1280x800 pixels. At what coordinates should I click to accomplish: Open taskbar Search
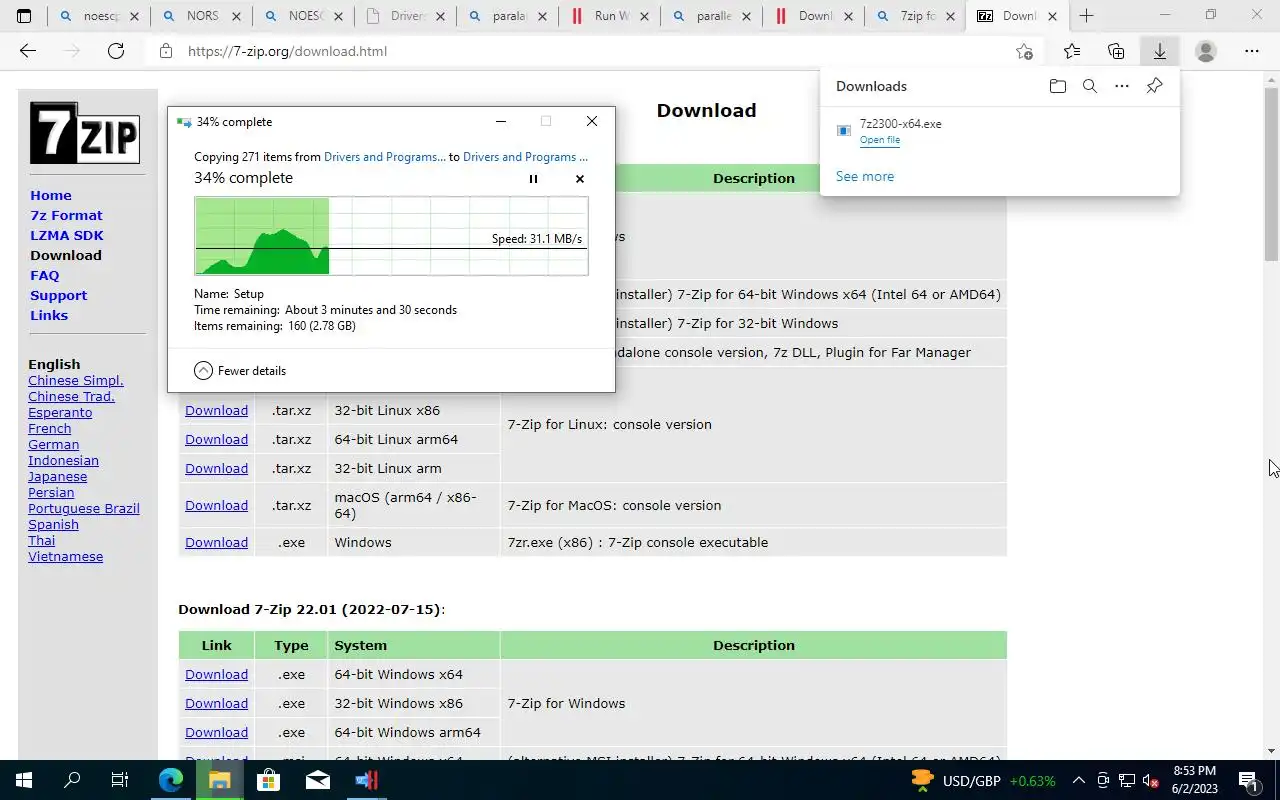coord(72,780)
